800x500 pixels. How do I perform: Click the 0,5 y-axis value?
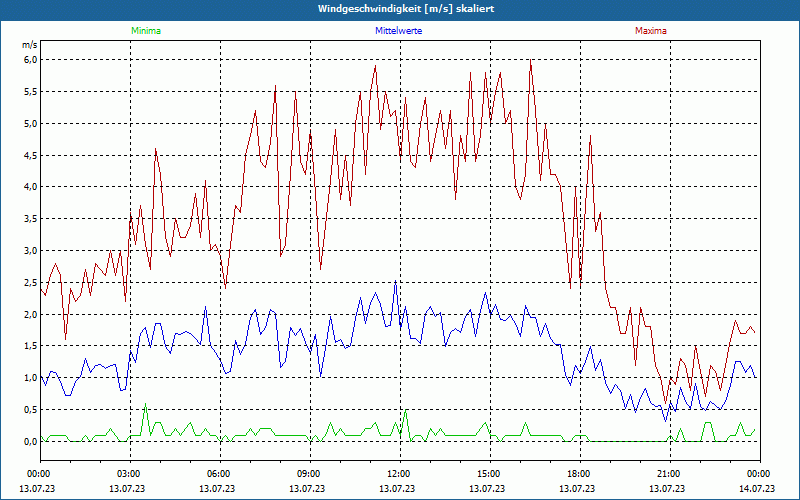(31, 410)
